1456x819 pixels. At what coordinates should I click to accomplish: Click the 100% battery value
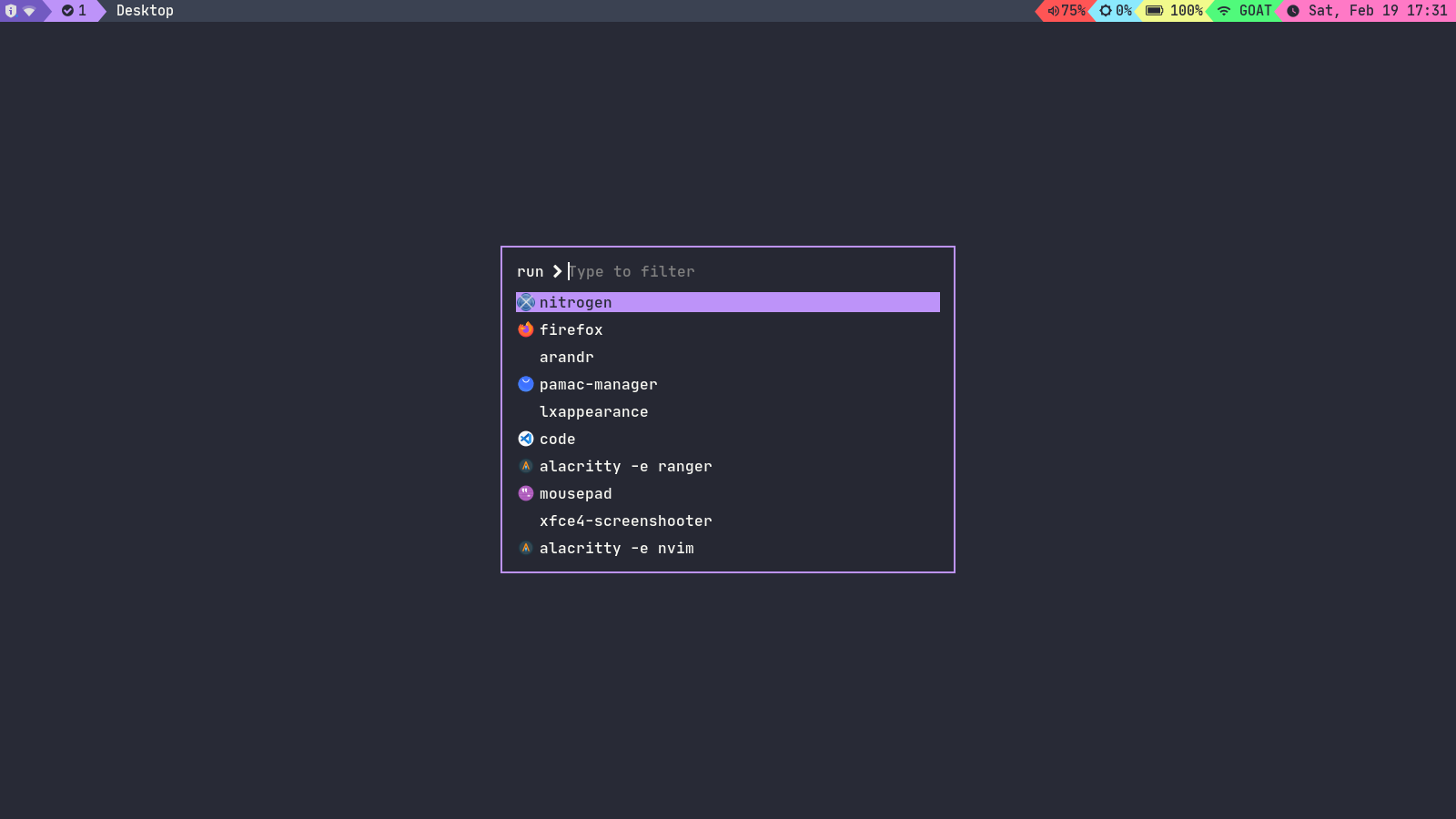(x=1187, y=11)
